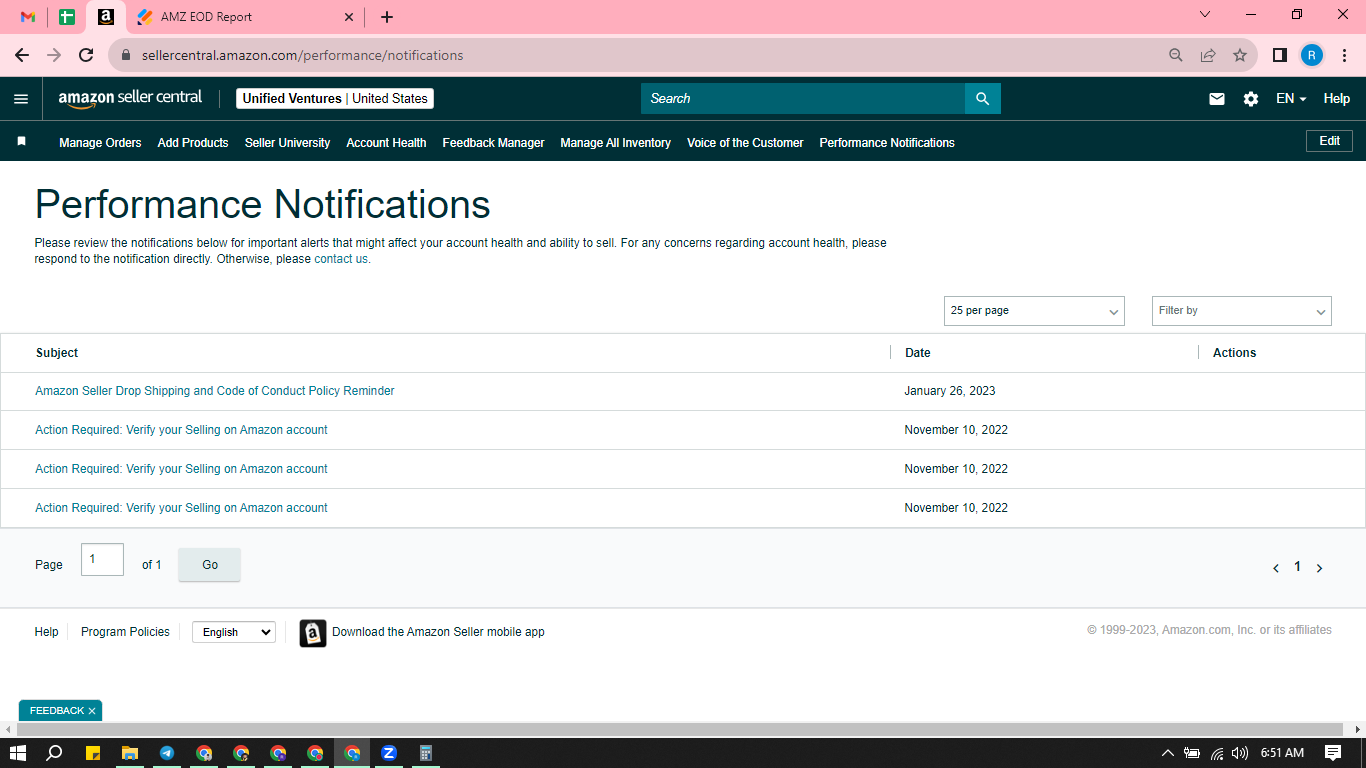Click the Go button
The image size is (1366, 768).
click(x=210, y=565)
